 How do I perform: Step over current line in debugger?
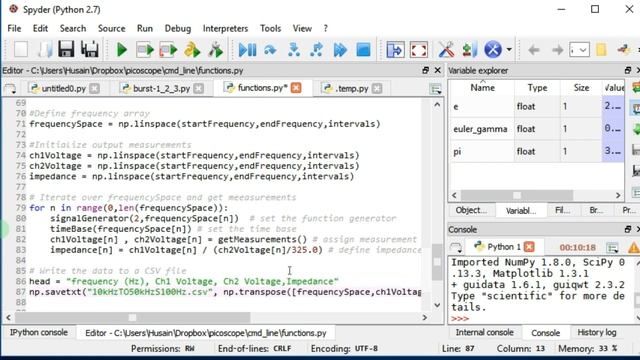click(x=270, y=50)
